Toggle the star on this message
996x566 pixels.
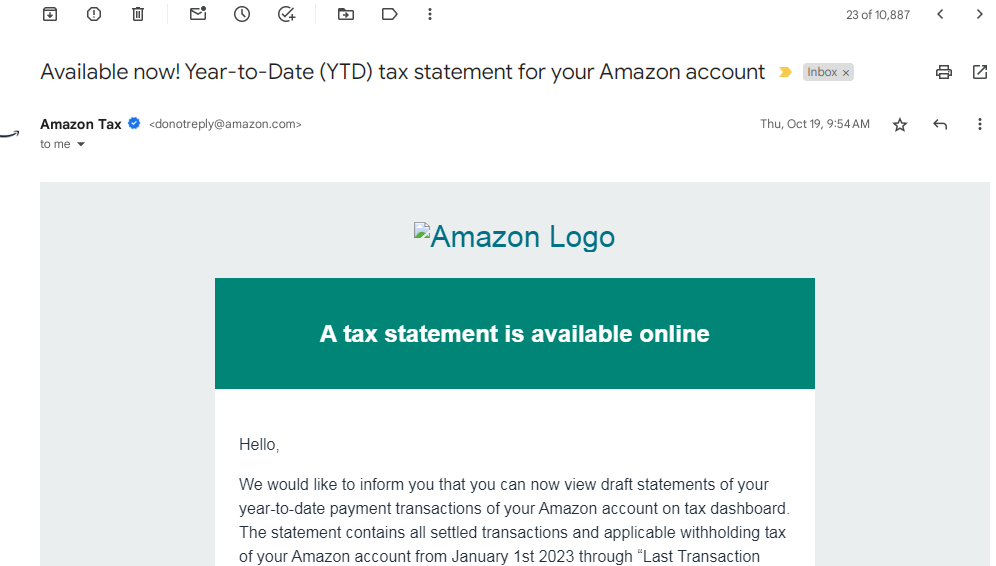(899, 125)
